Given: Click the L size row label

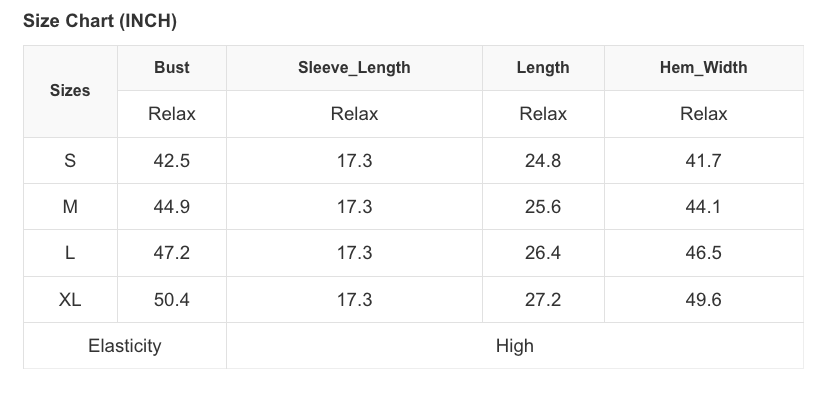Looking at the screenshot, I should coord(70,253).
